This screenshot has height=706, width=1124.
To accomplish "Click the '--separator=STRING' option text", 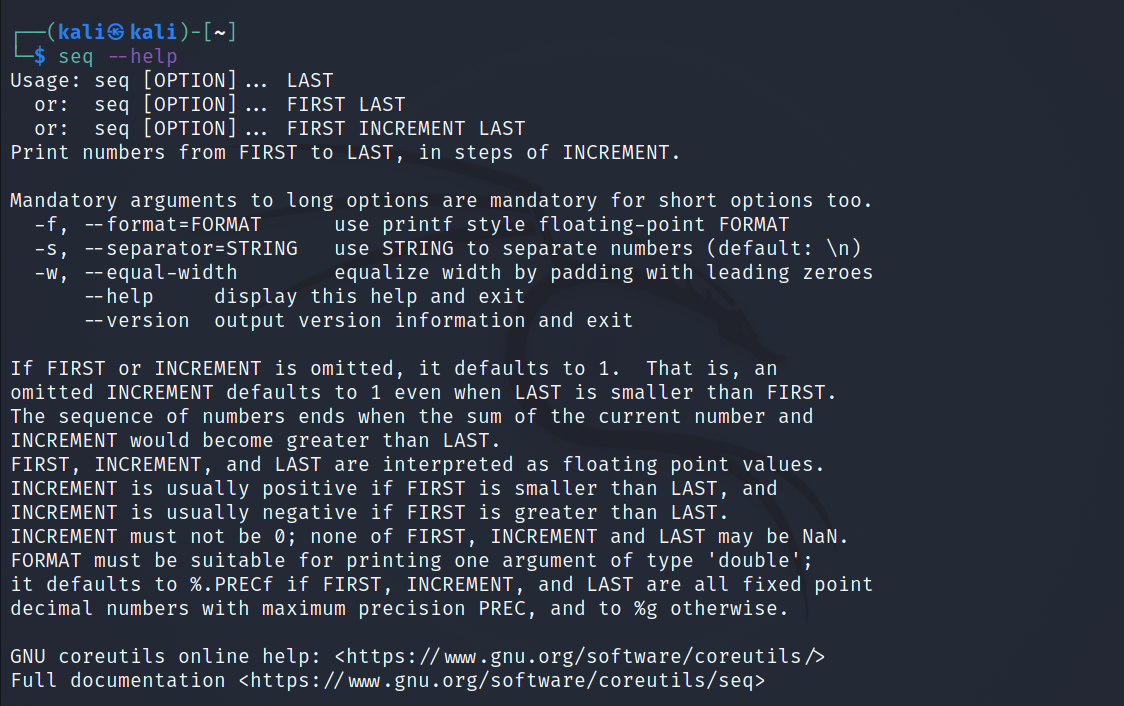I will (x=190, y=249).
